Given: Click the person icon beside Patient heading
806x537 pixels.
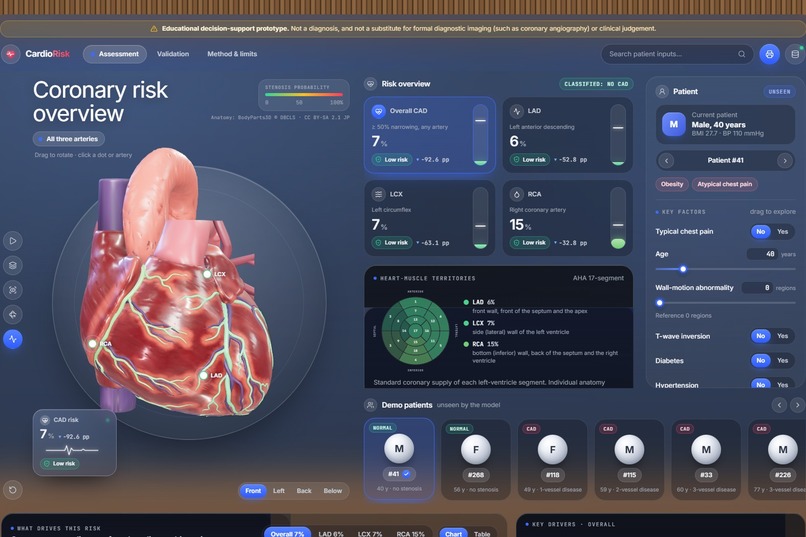Looking at the screenshot, I should point(662,91).
